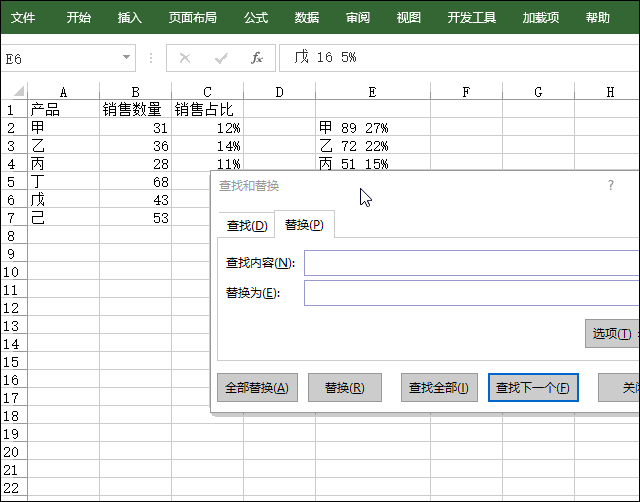
Task: Select column E header
Action: pyautogui.click(x=373, y=92)
